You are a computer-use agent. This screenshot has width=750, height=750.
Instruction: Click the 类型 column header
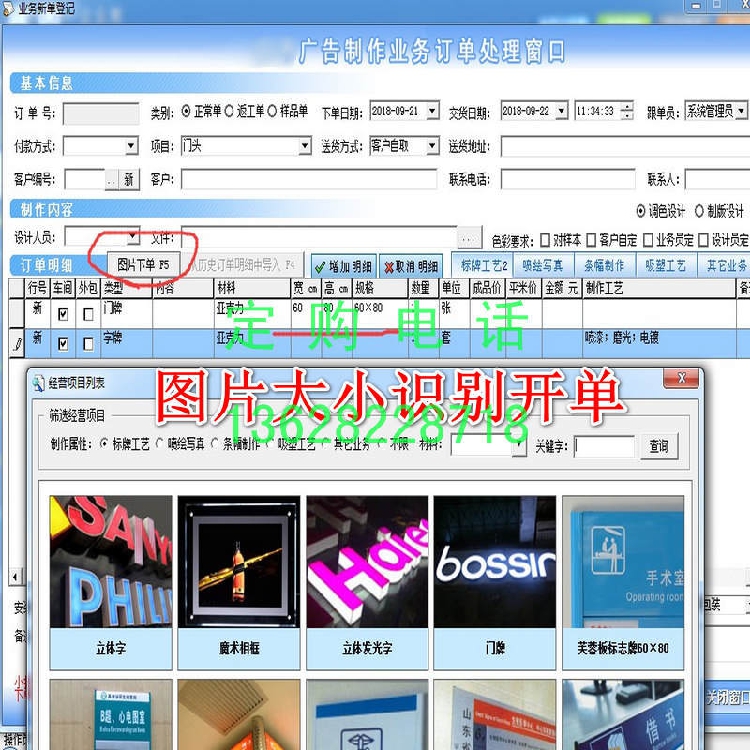(126, 288)
